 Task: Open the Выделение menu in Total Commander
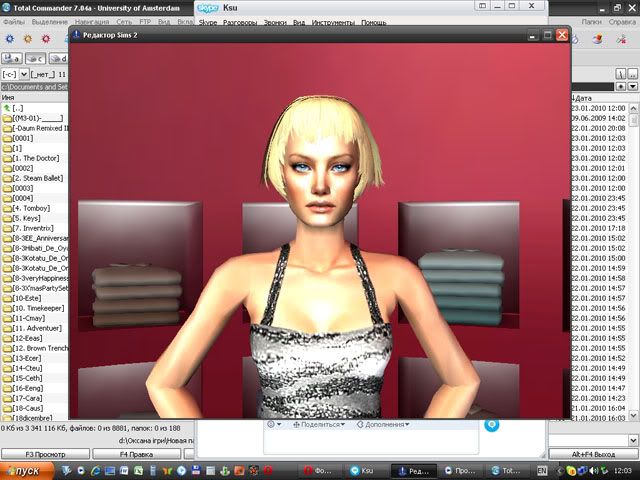50,22
